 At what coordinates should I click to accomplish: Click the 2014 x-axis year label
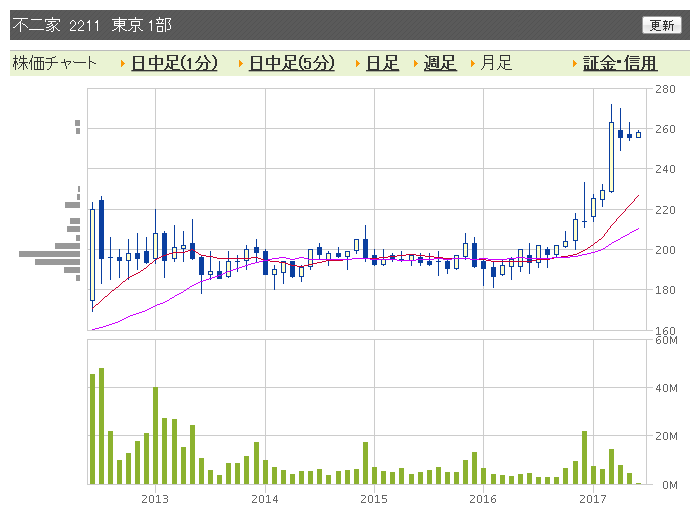(x=265, y=499)
